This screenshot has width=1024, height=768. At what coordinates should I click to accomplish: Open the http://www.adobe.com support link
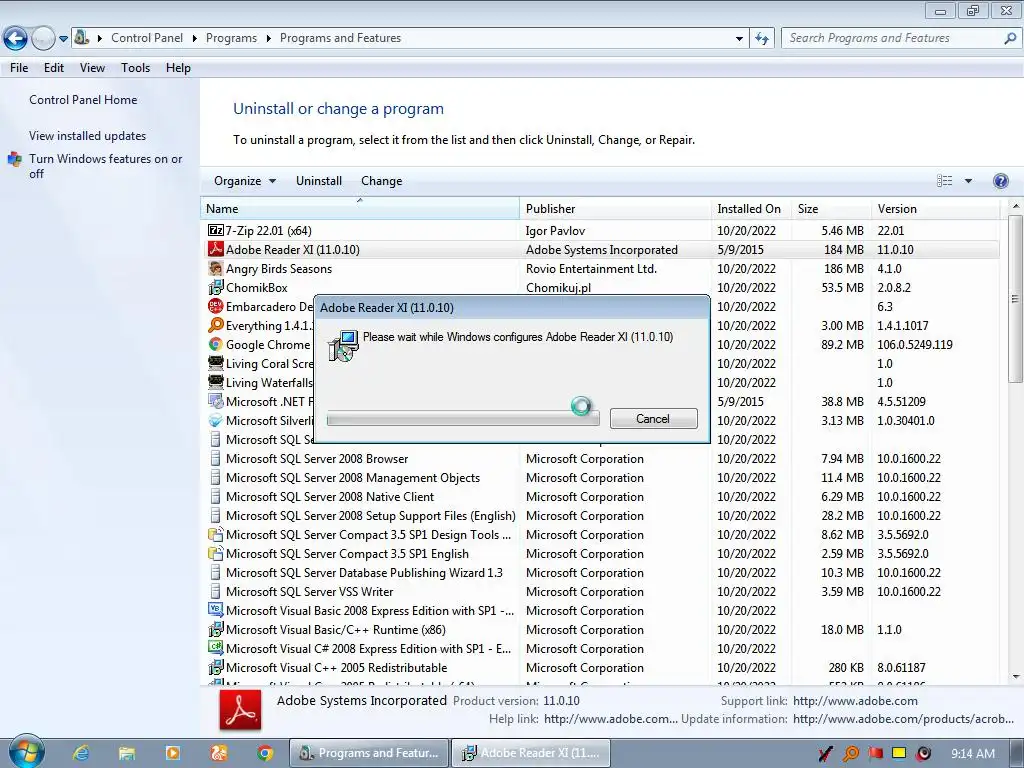click(x=855, y=701)
